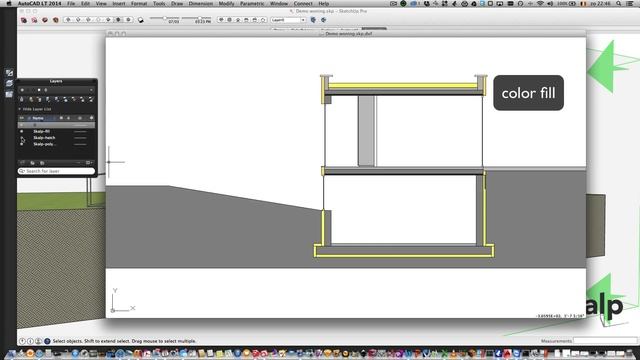
Task: Select Shaded With Textures style in SketchUp
Action: 118,20
